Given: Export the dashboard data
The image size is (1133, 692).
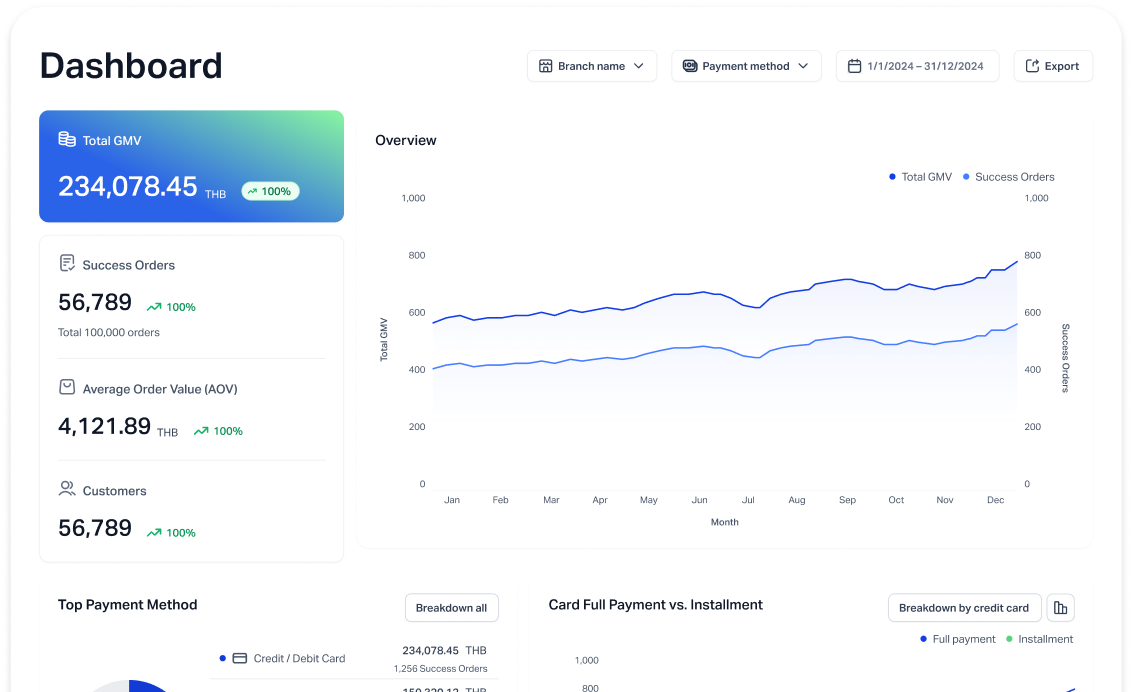Looking at the screenshot, I should pos(1053,66).
